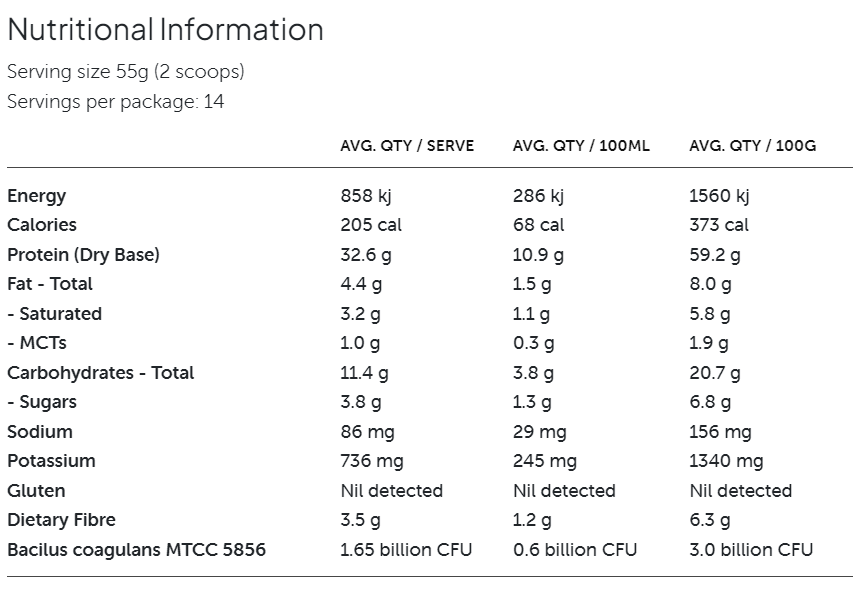Click the Dietary Fibre row label
Screen dimensions: 858x592
click(x=61, y=520)
